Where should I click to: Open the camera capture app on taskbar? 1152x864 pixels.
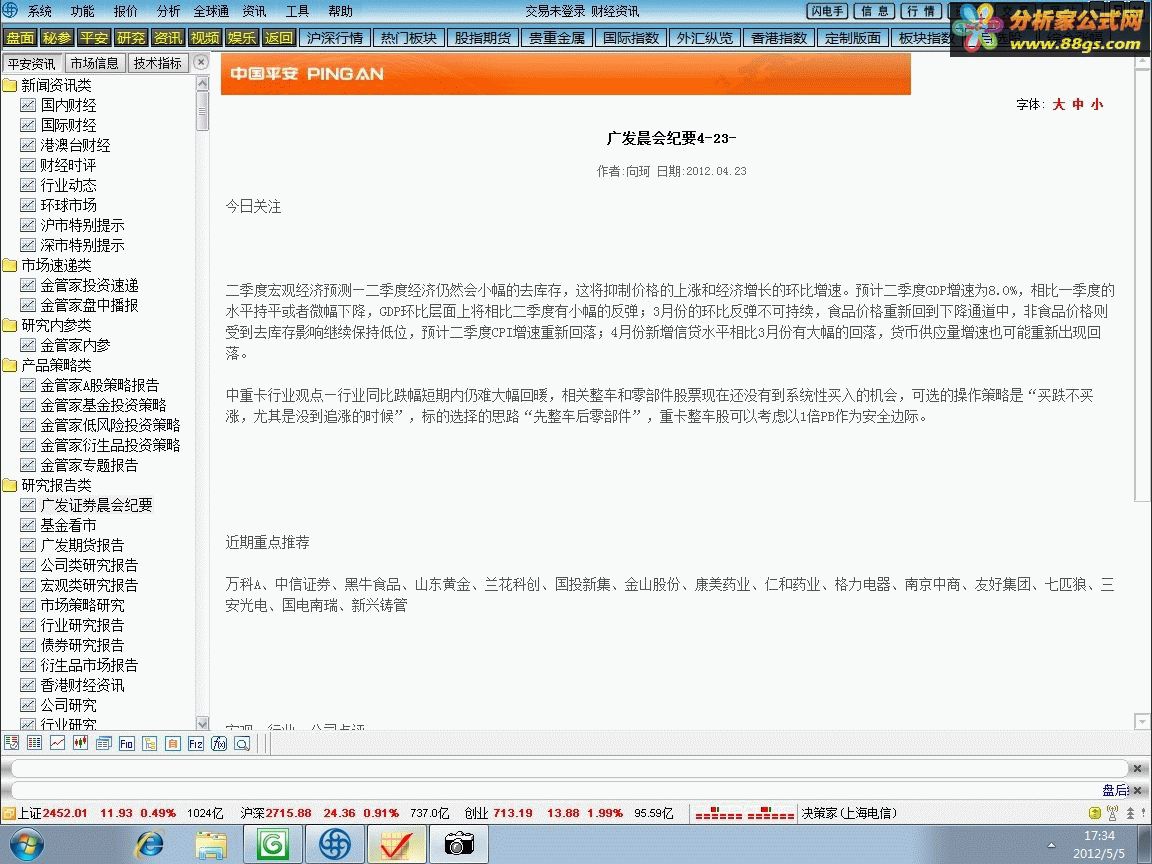click(458, 845)
